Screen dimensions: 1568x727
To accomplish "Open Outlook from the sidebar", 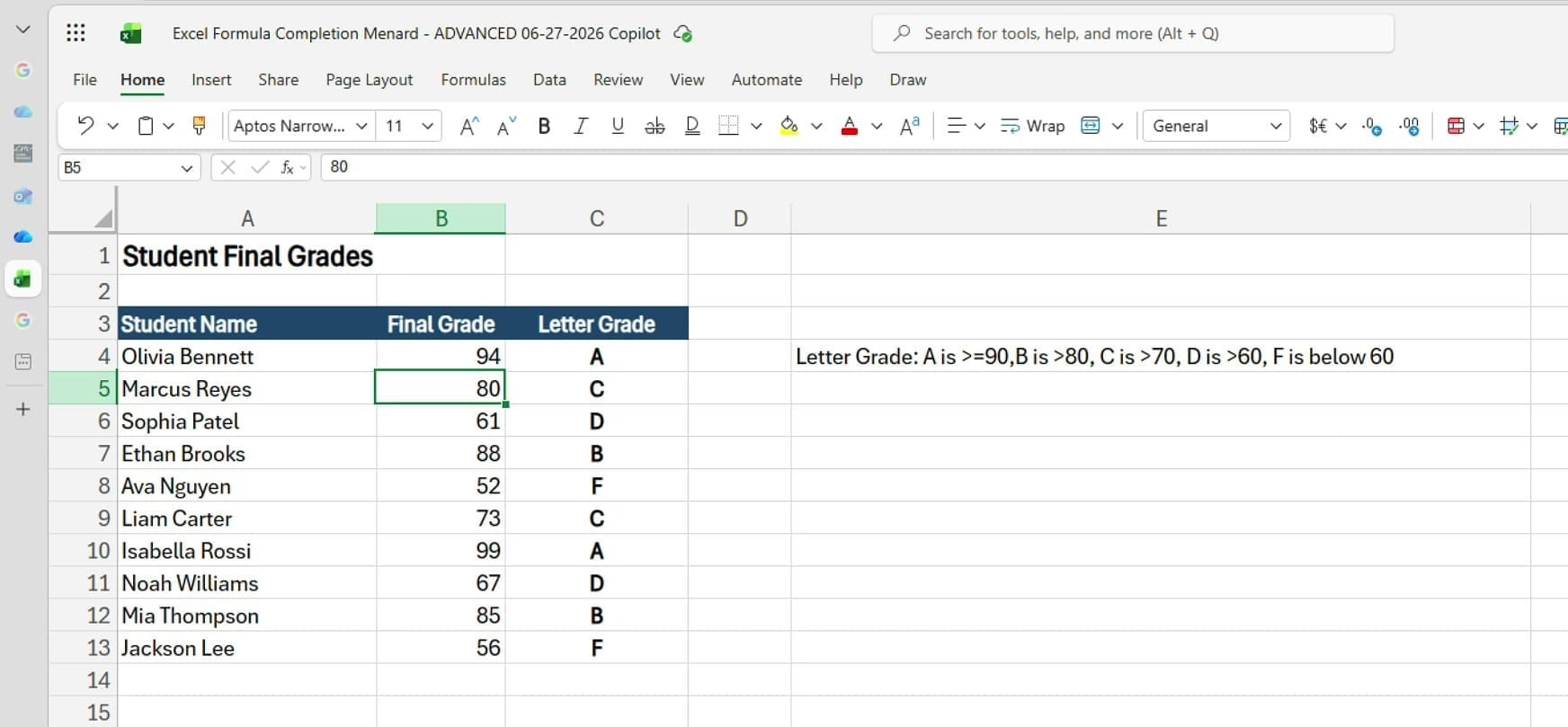I will (x=23, y=196).
